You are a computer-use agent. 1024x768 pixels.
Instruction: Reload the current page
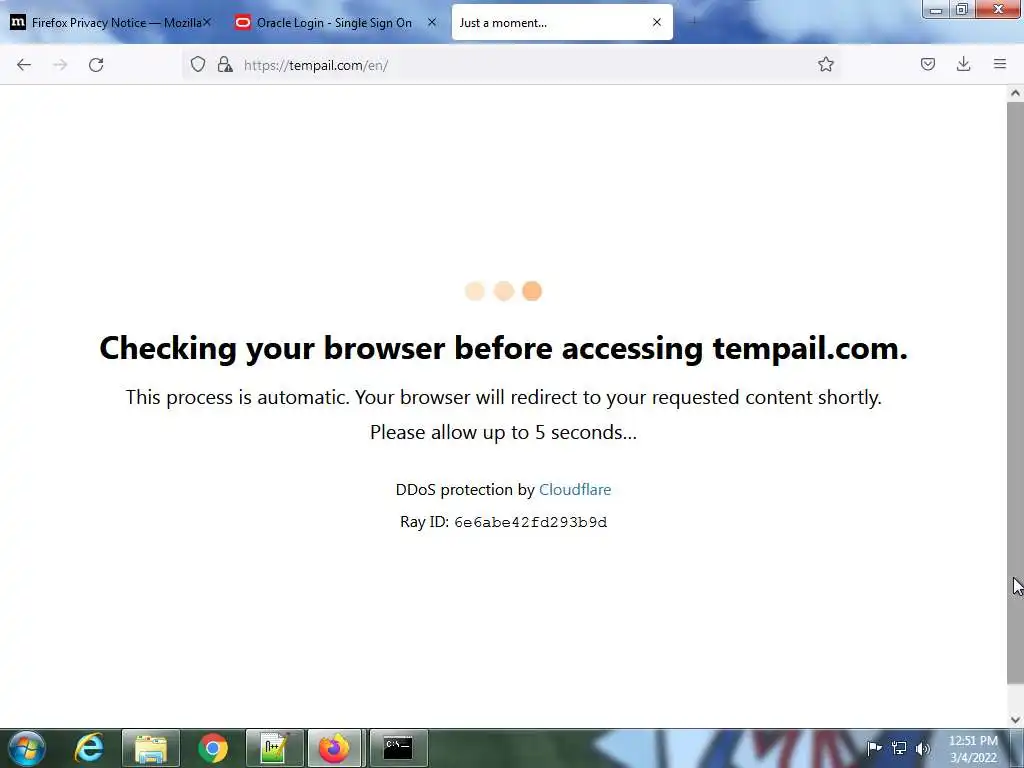(96, 65)
